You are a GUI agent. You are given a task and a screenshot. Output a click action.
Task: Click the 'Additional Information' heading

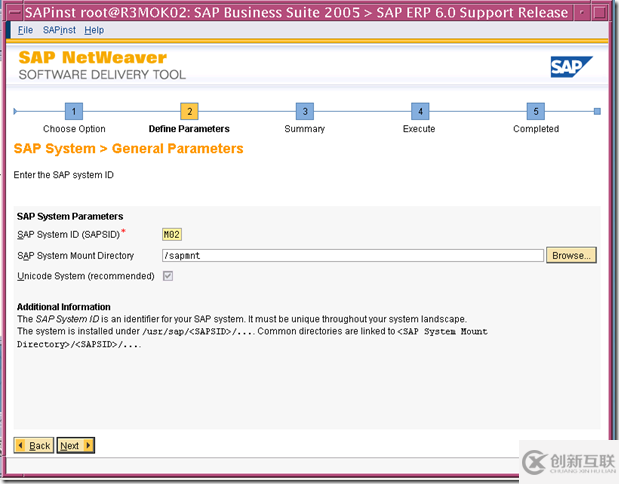tap(64, 307)
